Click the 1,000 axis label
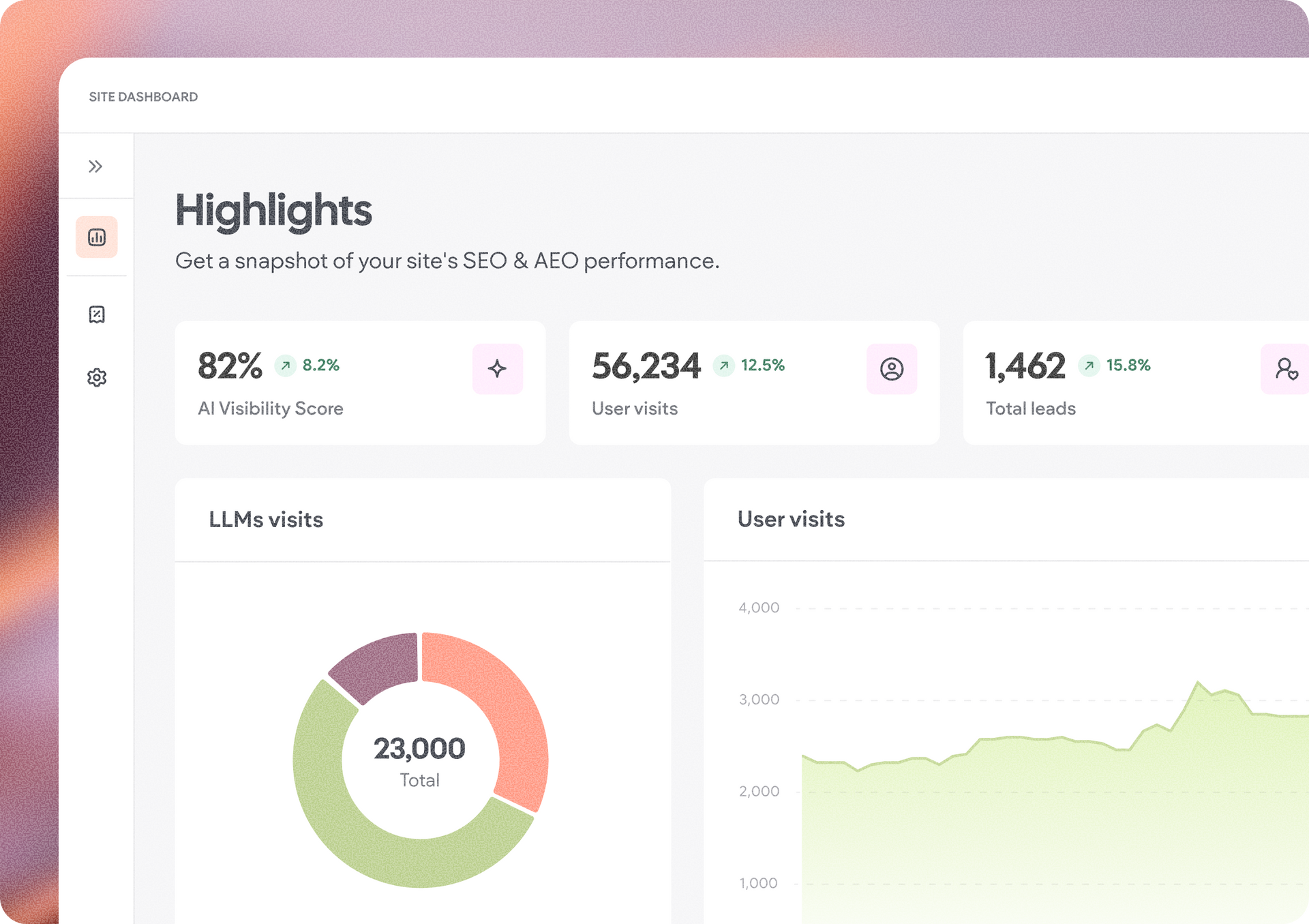The height and width of the screenshot is (924, 1309). tap(759, 883)
